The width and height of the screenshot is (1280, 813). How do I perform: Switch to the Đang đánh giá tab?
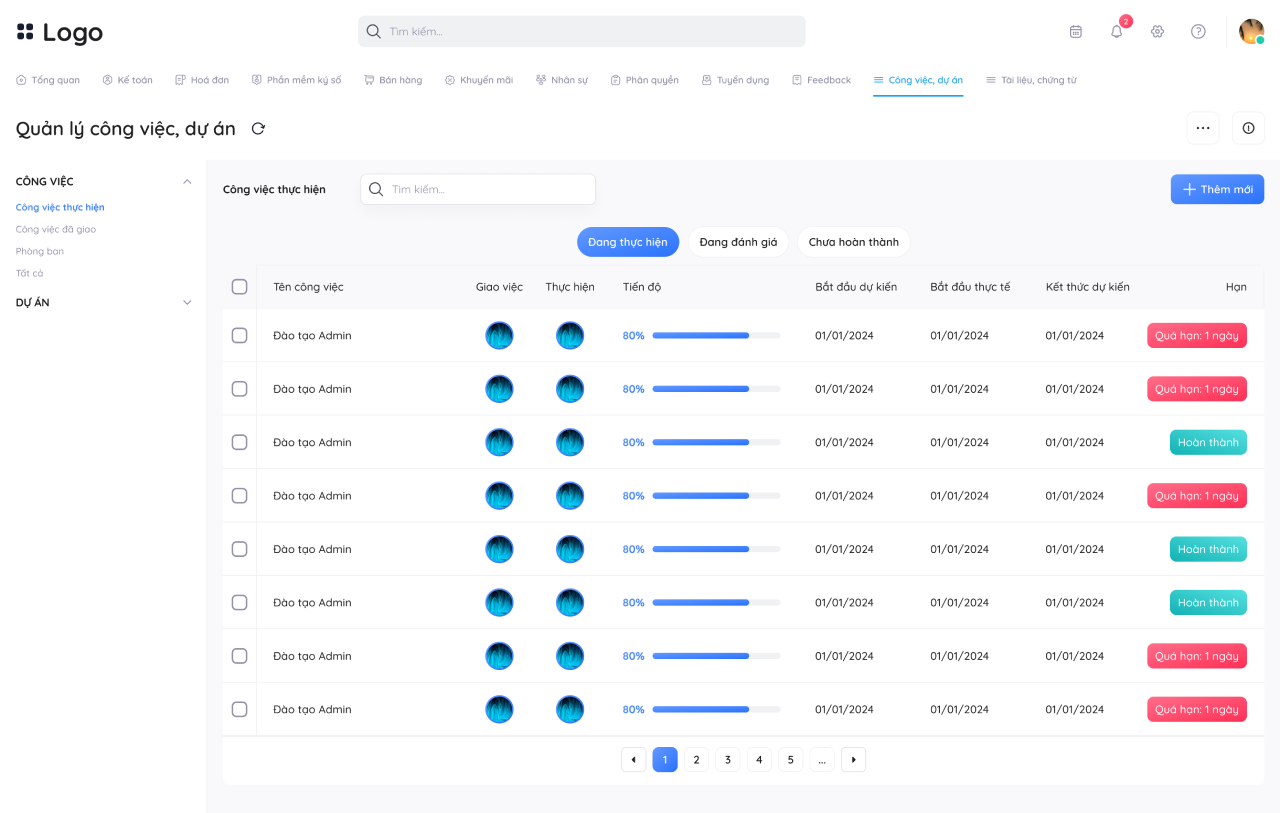coord(738,242)
